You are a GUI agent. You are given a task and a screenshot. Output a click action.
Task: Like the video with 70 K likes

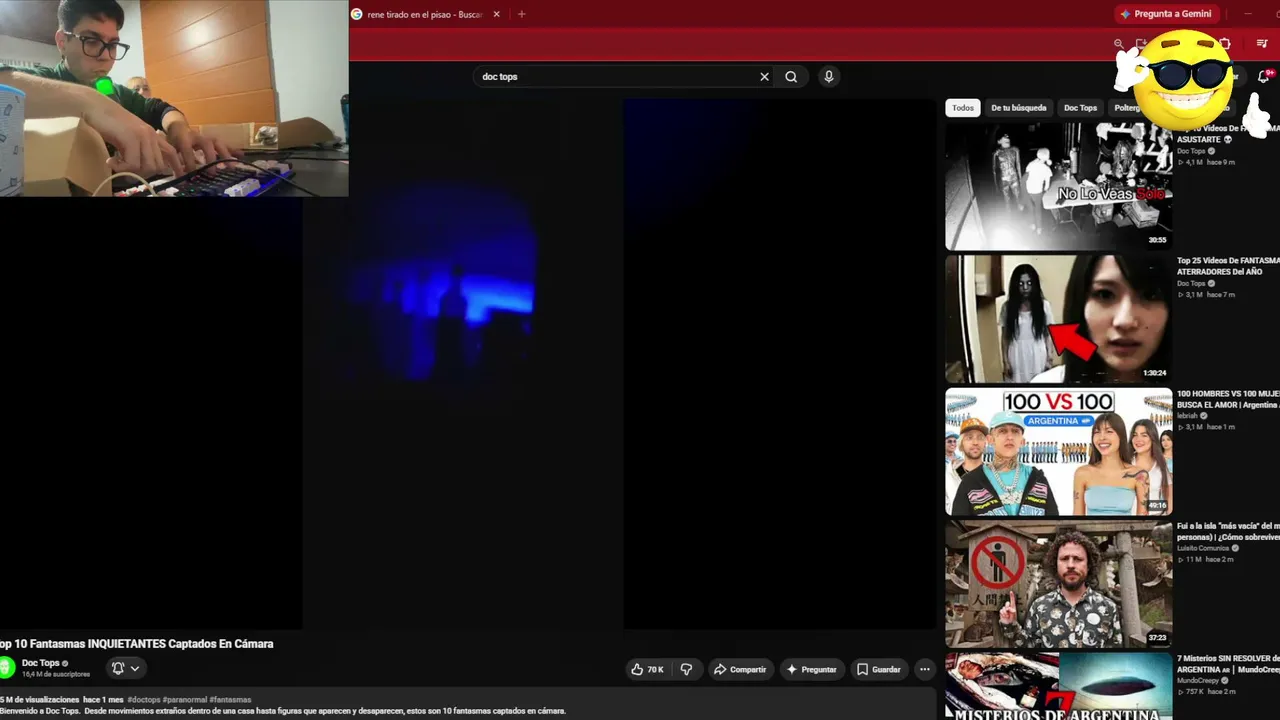tap(647, 669)
